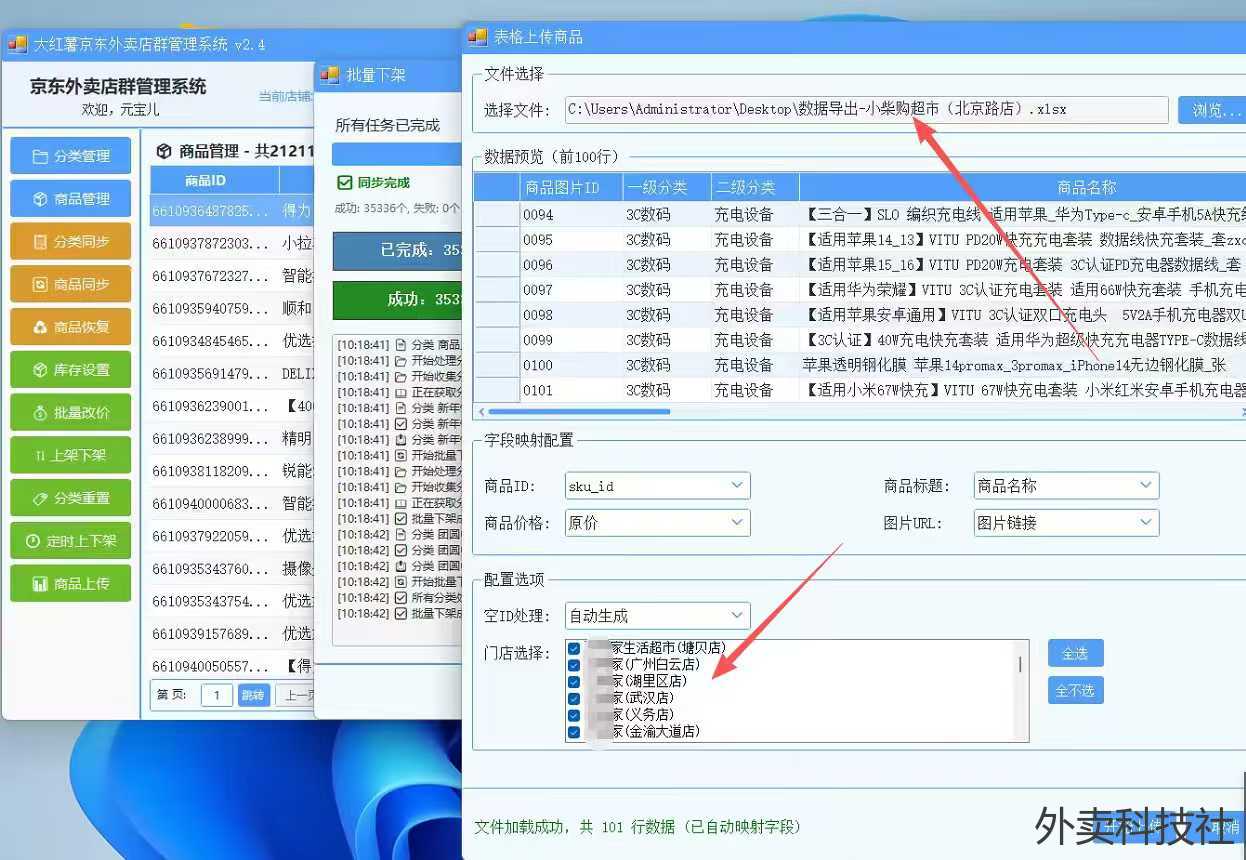Click 充电设备 cell in row 0101
This screenshot has height=860, width=1246.
click(754, 389)
